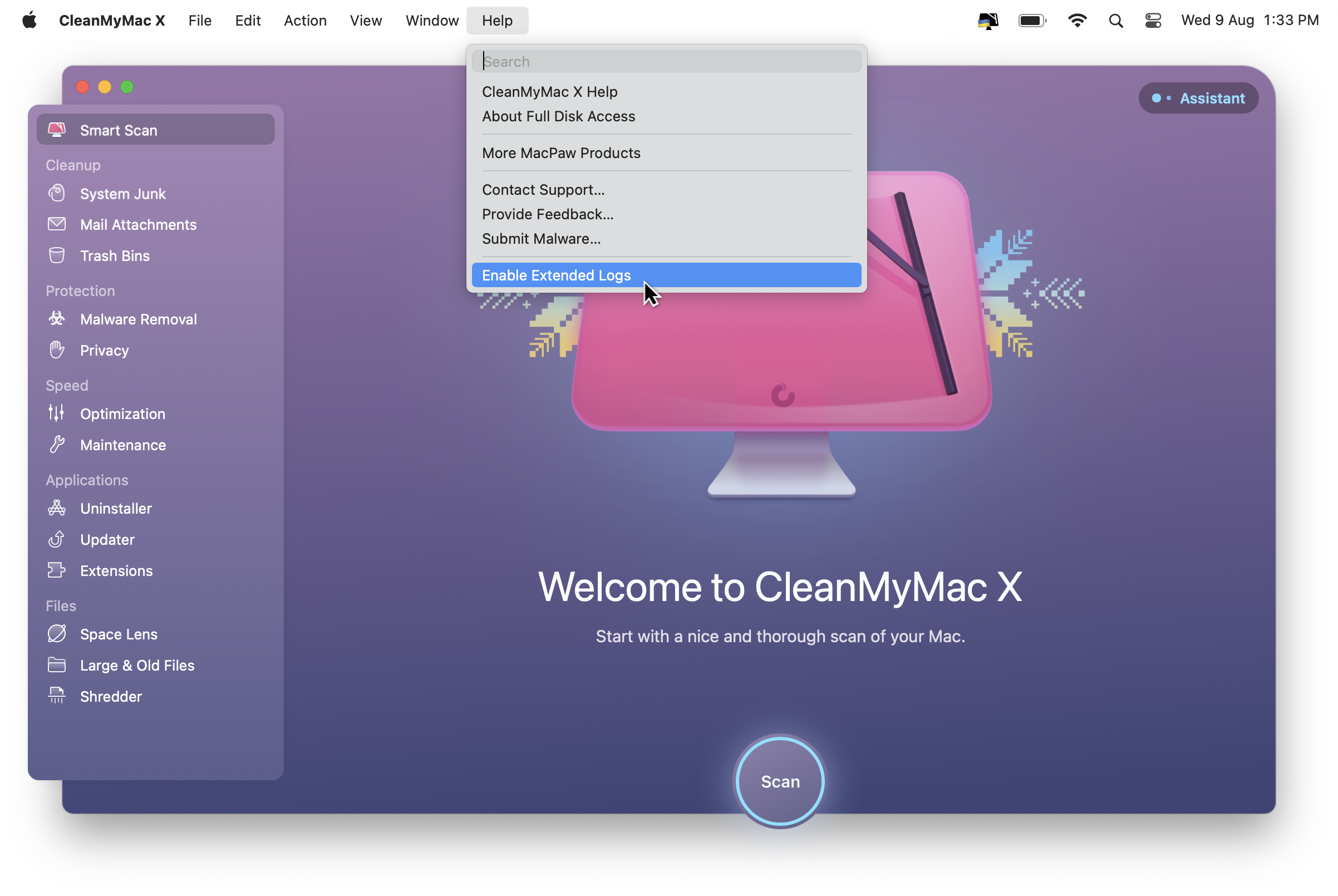
Task: Select the Trash Bins label in the sidebar
Action: point(115,255)
